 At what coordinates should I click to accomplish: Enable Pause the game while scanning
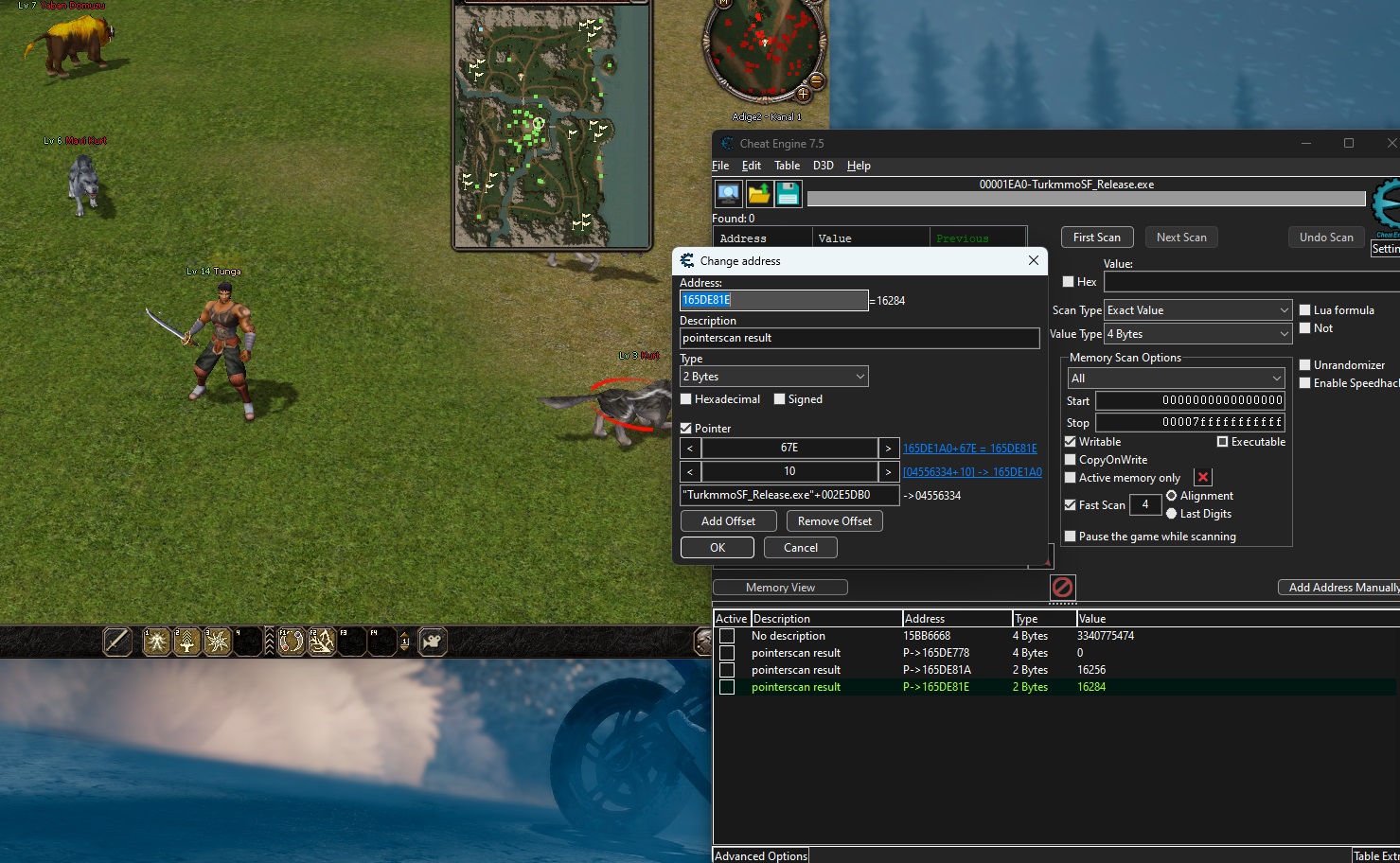pyautogui.click(x=1071, y=537)
